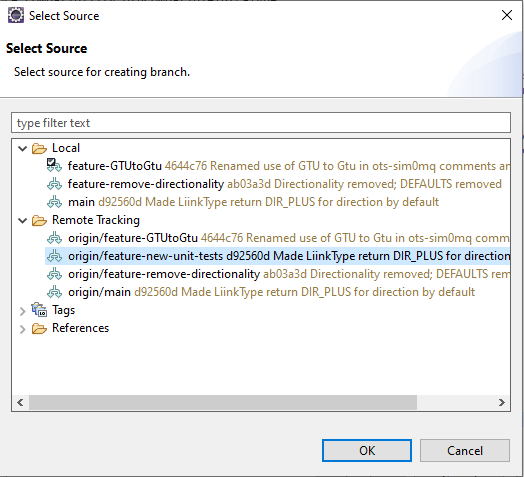The image size is (524, 477).
Task: Focus the type filter text field
Action: pos(261,123)
